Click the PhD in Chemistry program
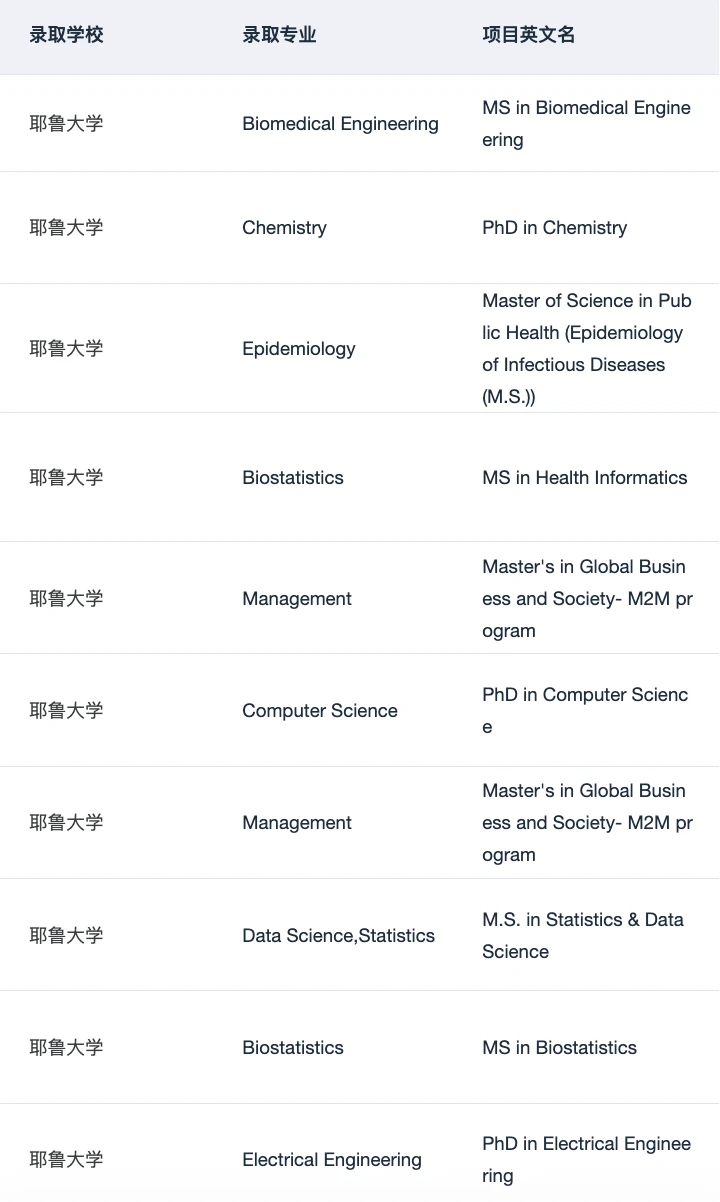Viewport: 720px width, 1202px height. pos(555,228)
